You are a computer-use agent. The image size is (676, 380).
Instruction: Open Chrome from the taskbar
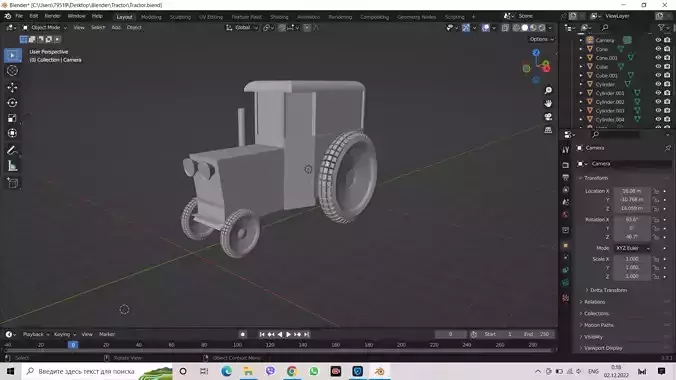(x=292, y=371)
